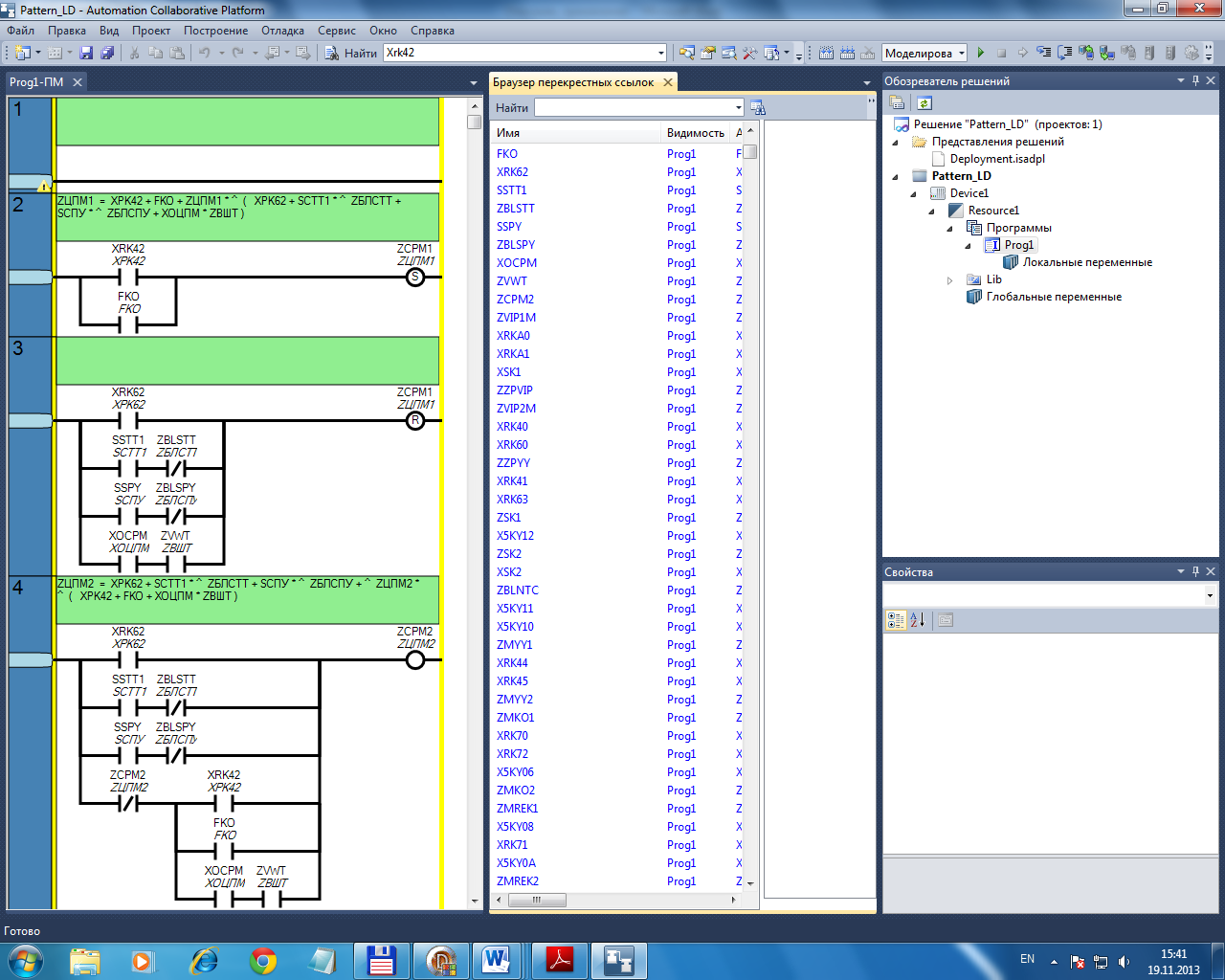Expand the Lib node in solution tree
Viewport: 1225px width, 980px height.
point(949,280)
